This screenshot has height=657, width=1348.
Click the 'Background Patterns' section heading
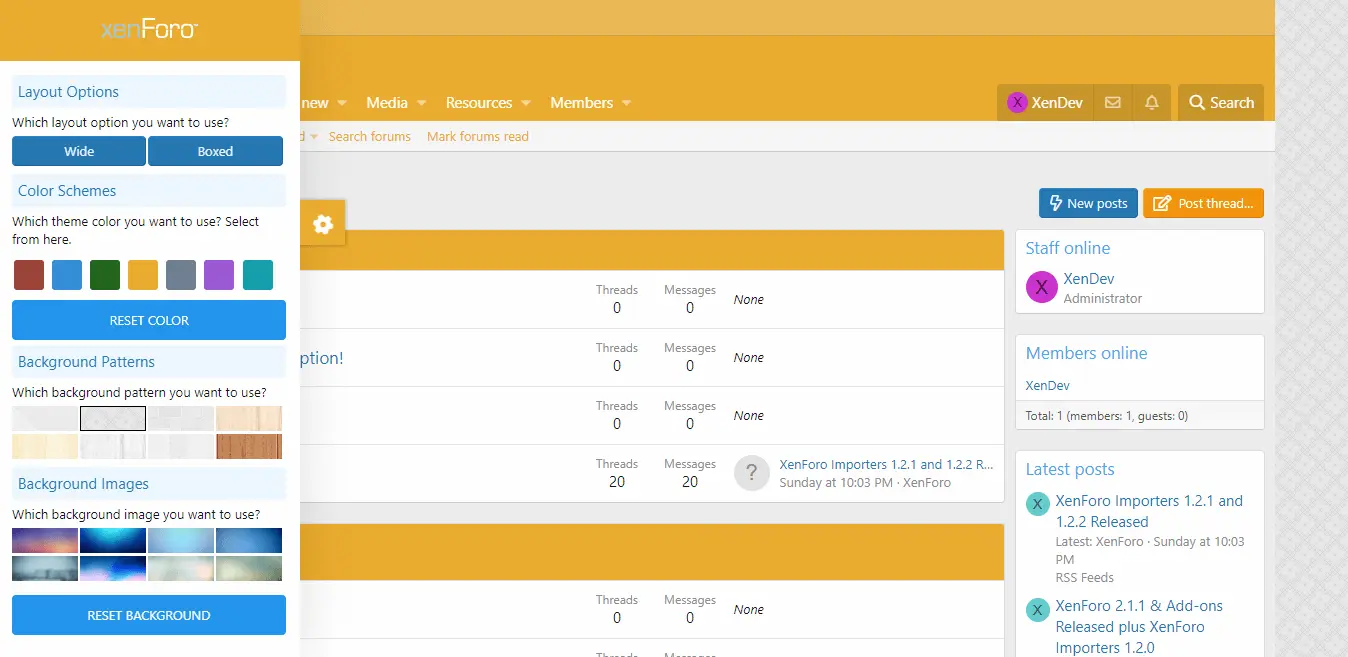(x=86, y=362)
